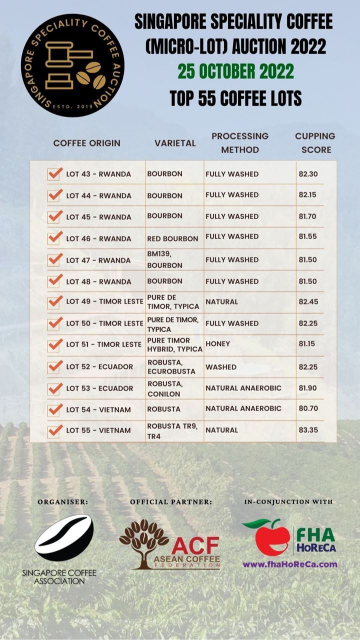Click the Singapore Coffee Association bean logo
The image size is (360, 640).
(64, 537)
